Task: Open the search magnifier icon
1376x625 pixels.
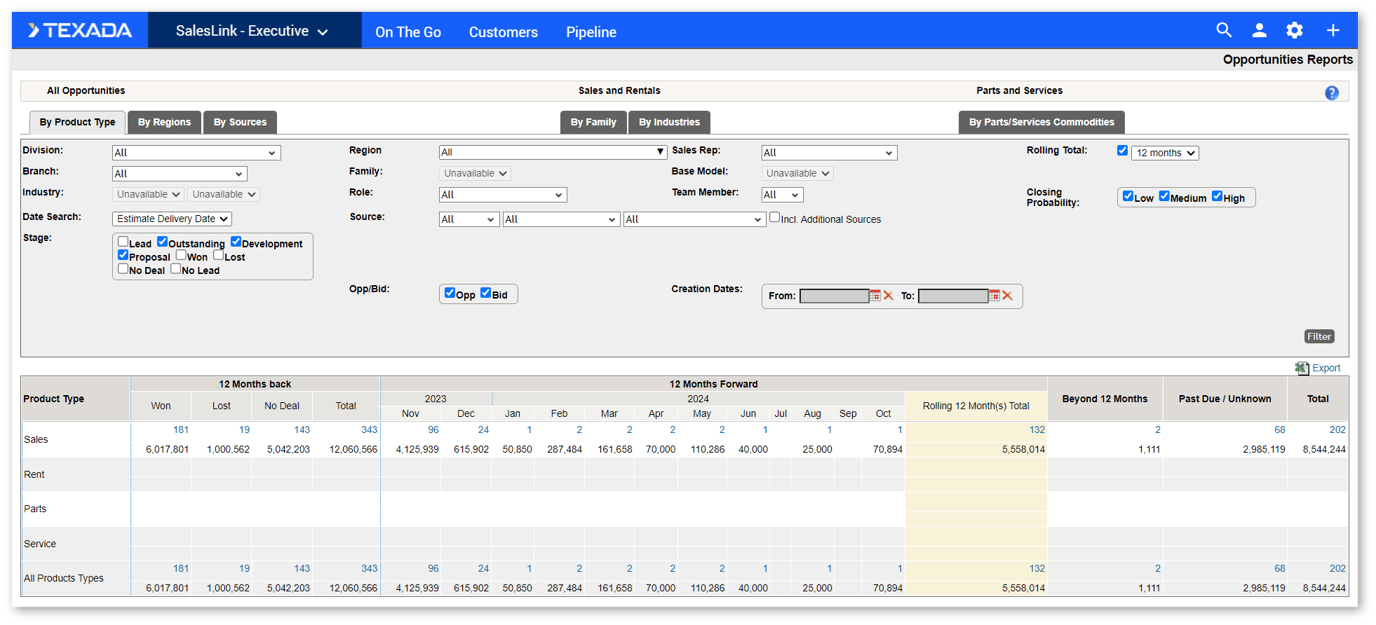Action: tap(1224, 30)
